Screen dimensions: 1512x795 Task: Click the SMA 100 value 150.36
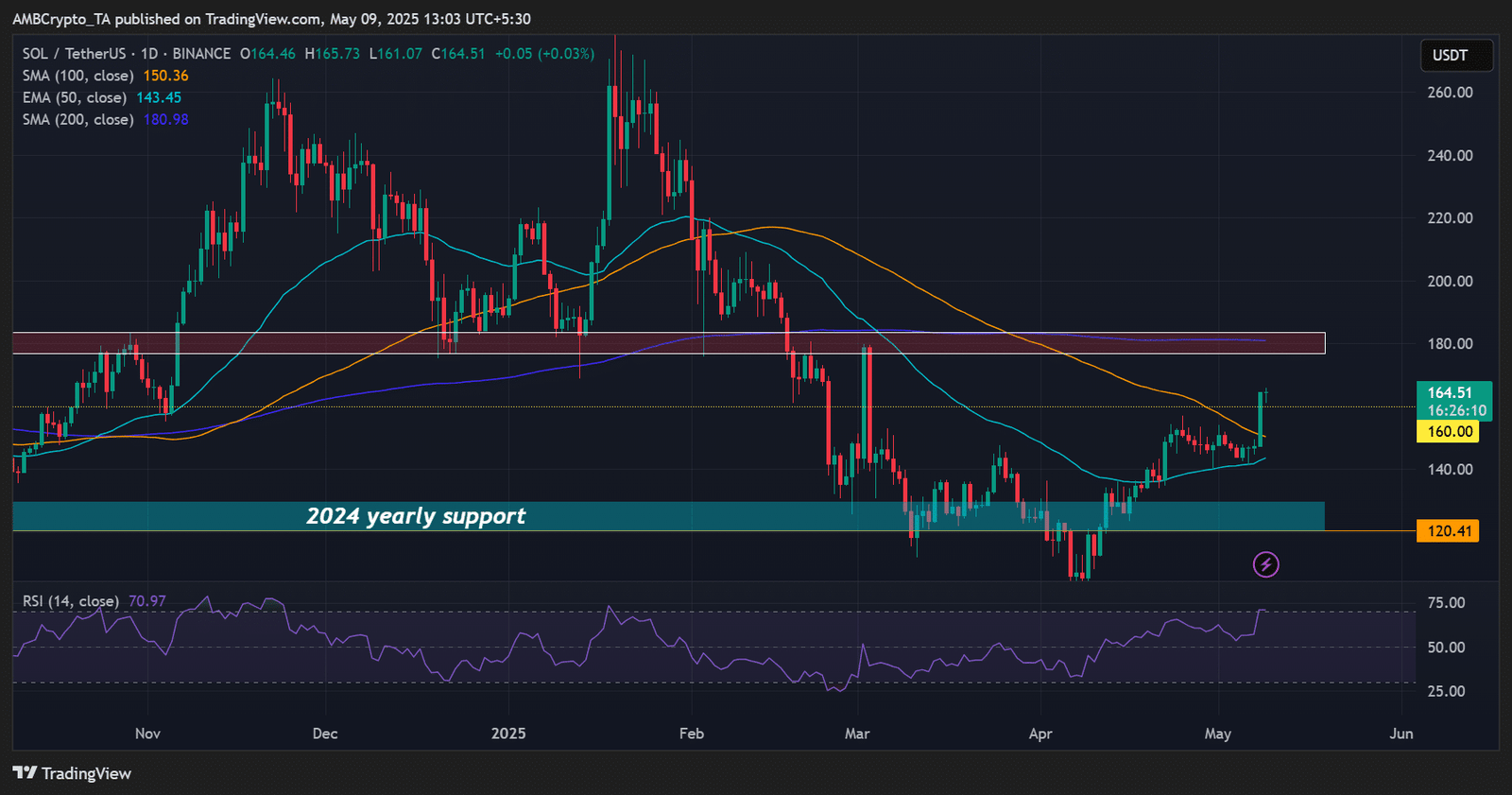pyautogui.click(x=165, y=76)
